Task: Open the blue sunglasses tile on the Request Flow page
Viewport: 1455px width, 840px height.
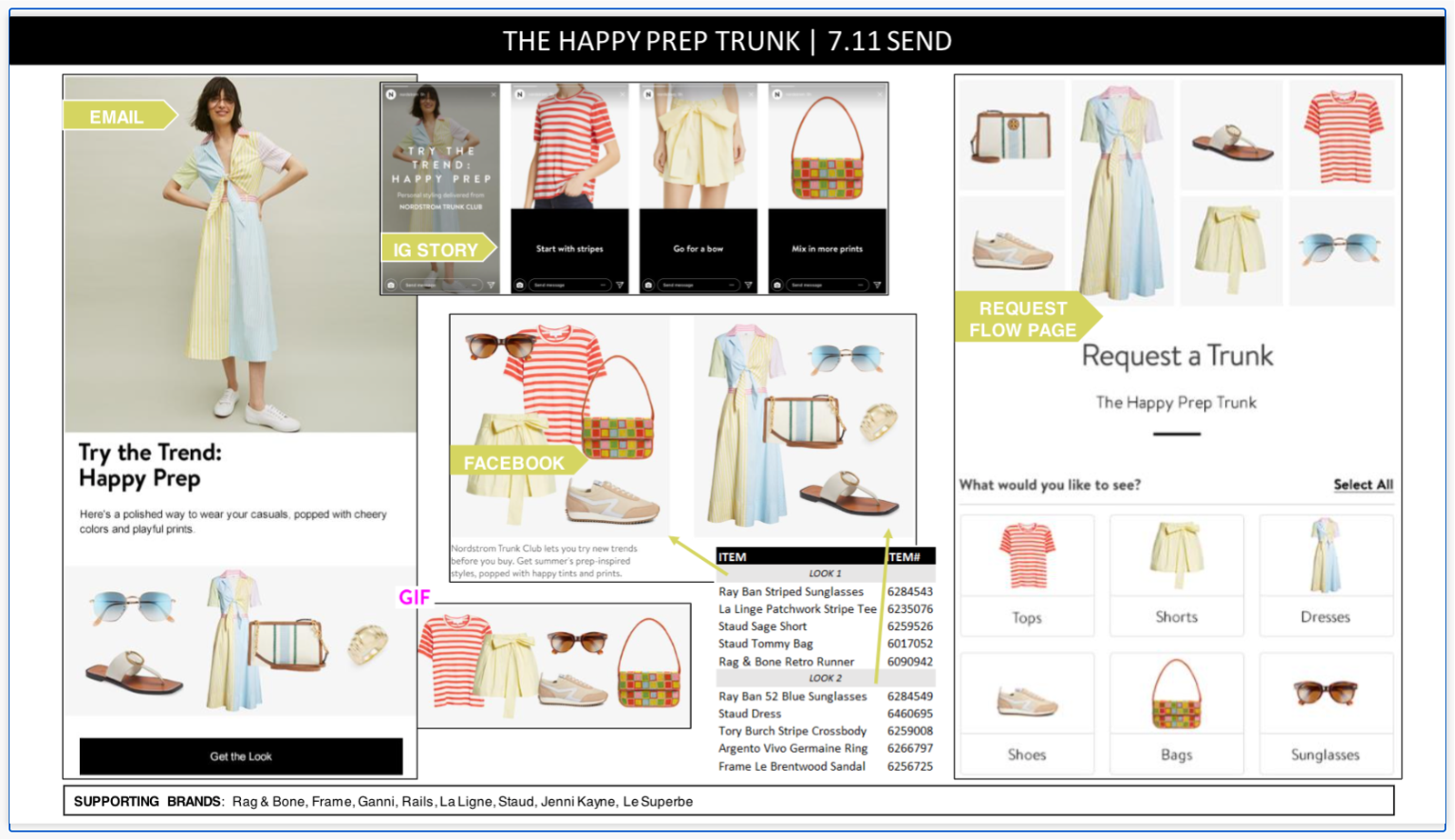Action: [x=1342, y=250]
